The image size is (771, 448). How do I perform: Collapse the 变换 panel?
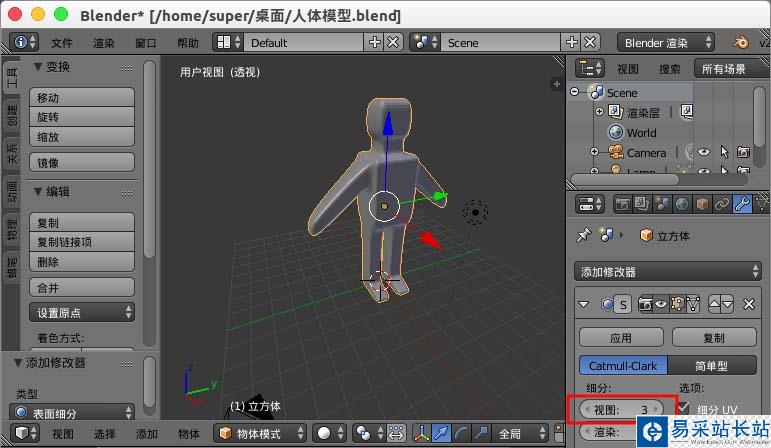[38, 66]
